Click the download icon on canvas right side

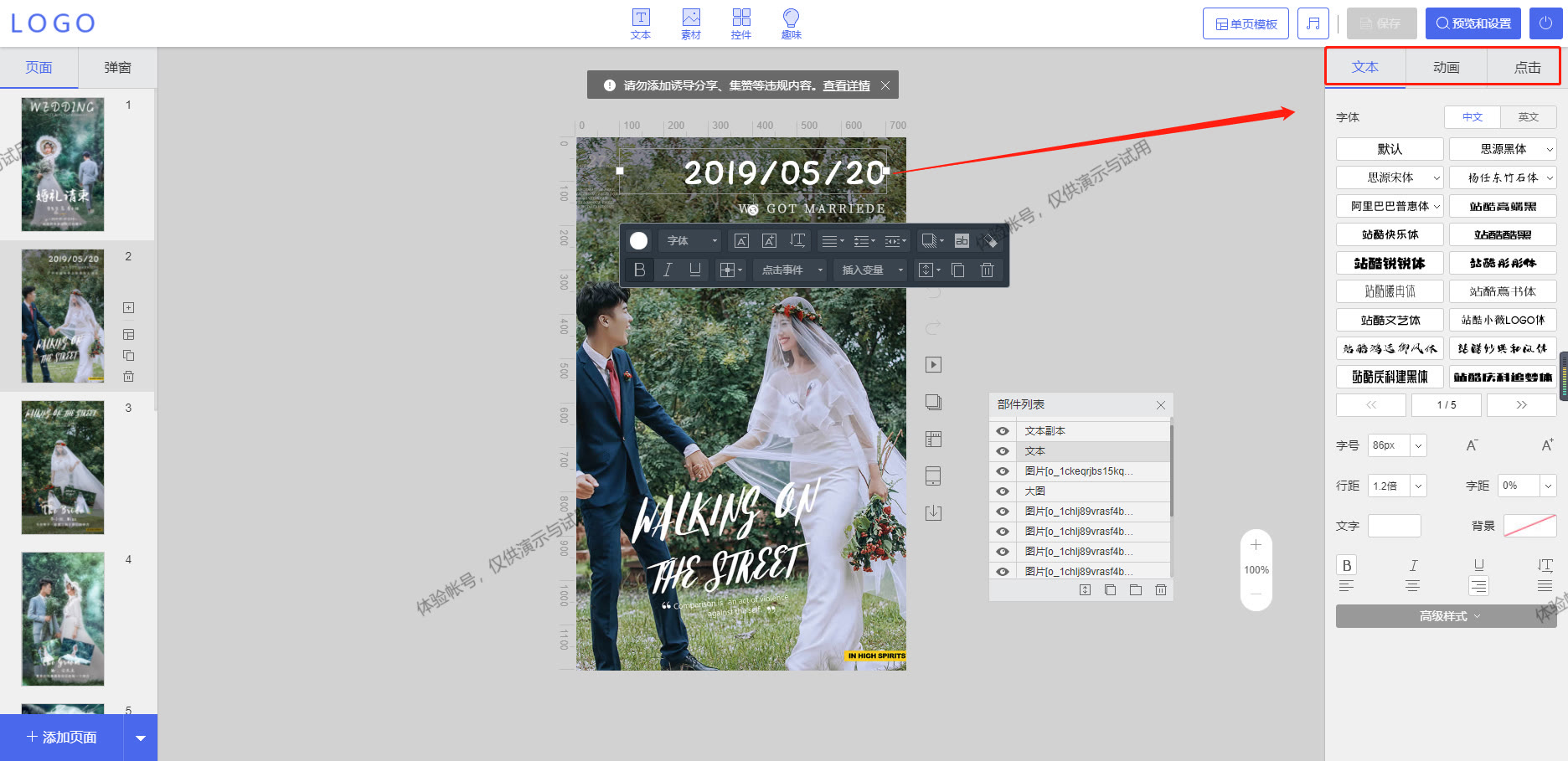point(933,512)
